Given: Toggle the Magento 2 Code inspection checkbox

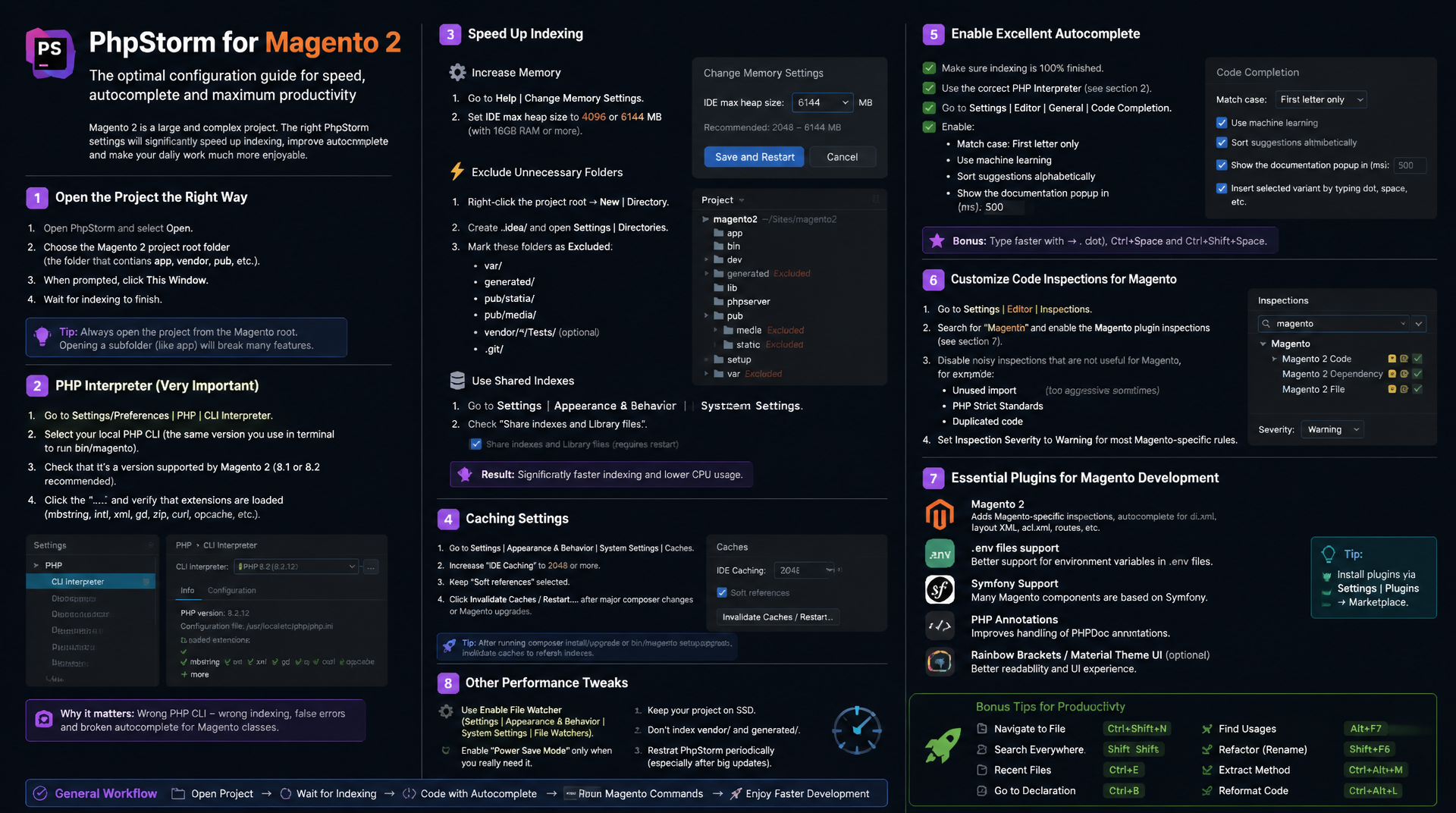Looking at the screenshot, I should [1417, 359].
